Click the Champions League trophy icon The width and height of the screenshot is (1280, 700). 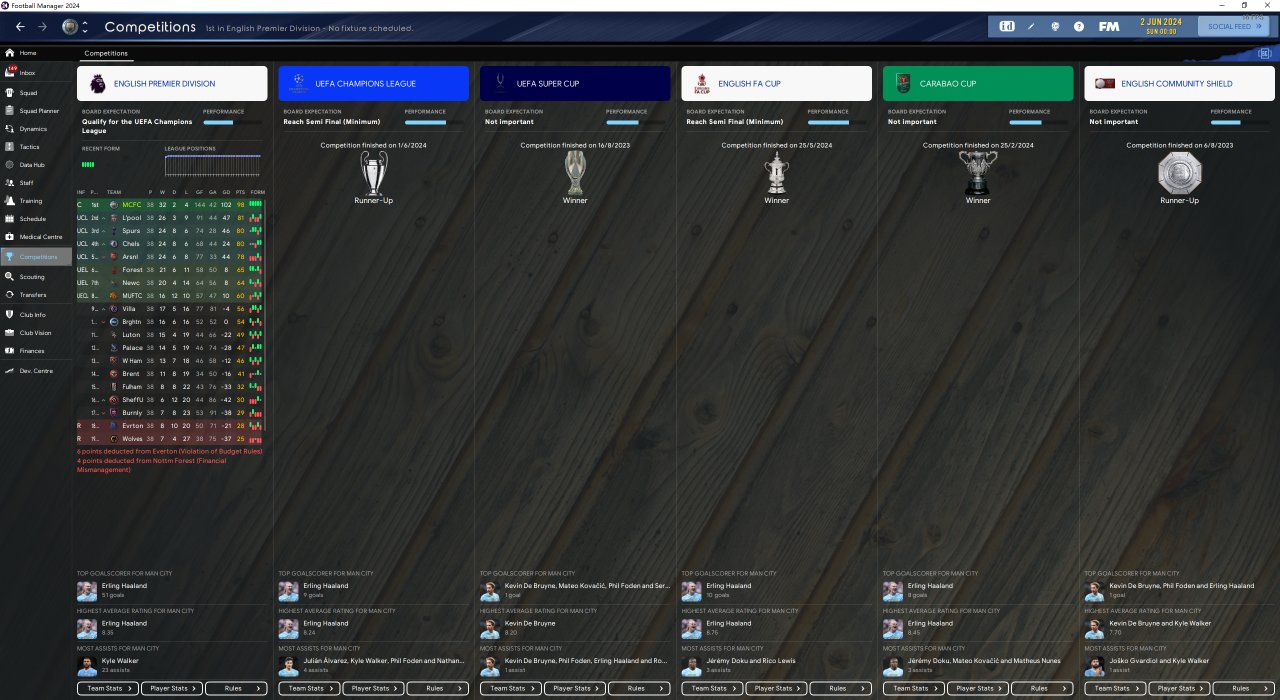coord(373,173)
